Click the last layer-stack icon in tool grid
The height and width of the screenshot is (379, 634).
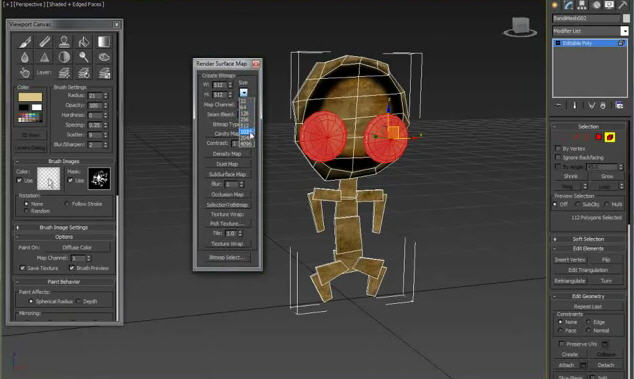[x=104, y=73]
